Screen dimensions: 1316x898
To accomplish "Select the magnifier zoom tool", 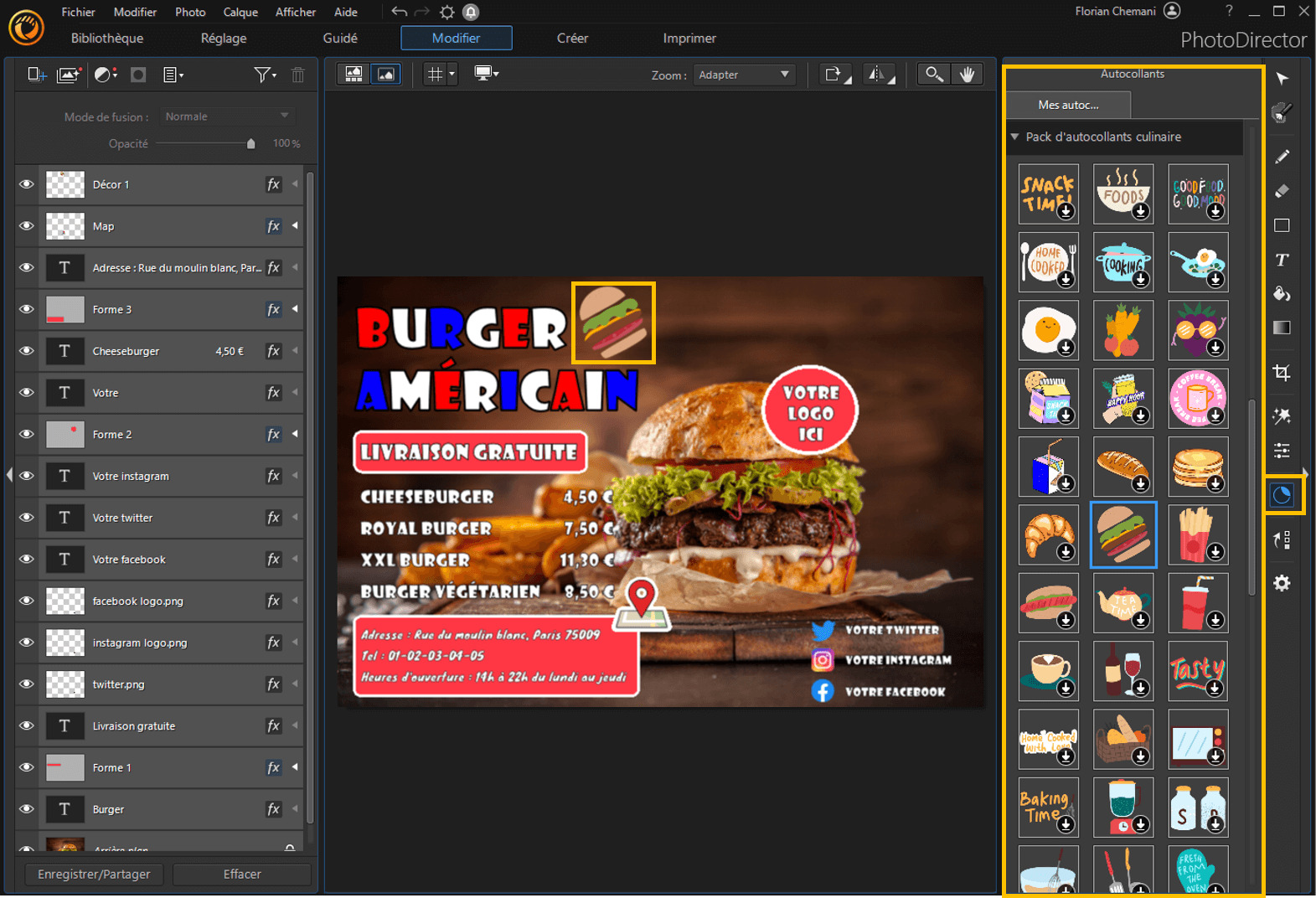I will [934, 74].
